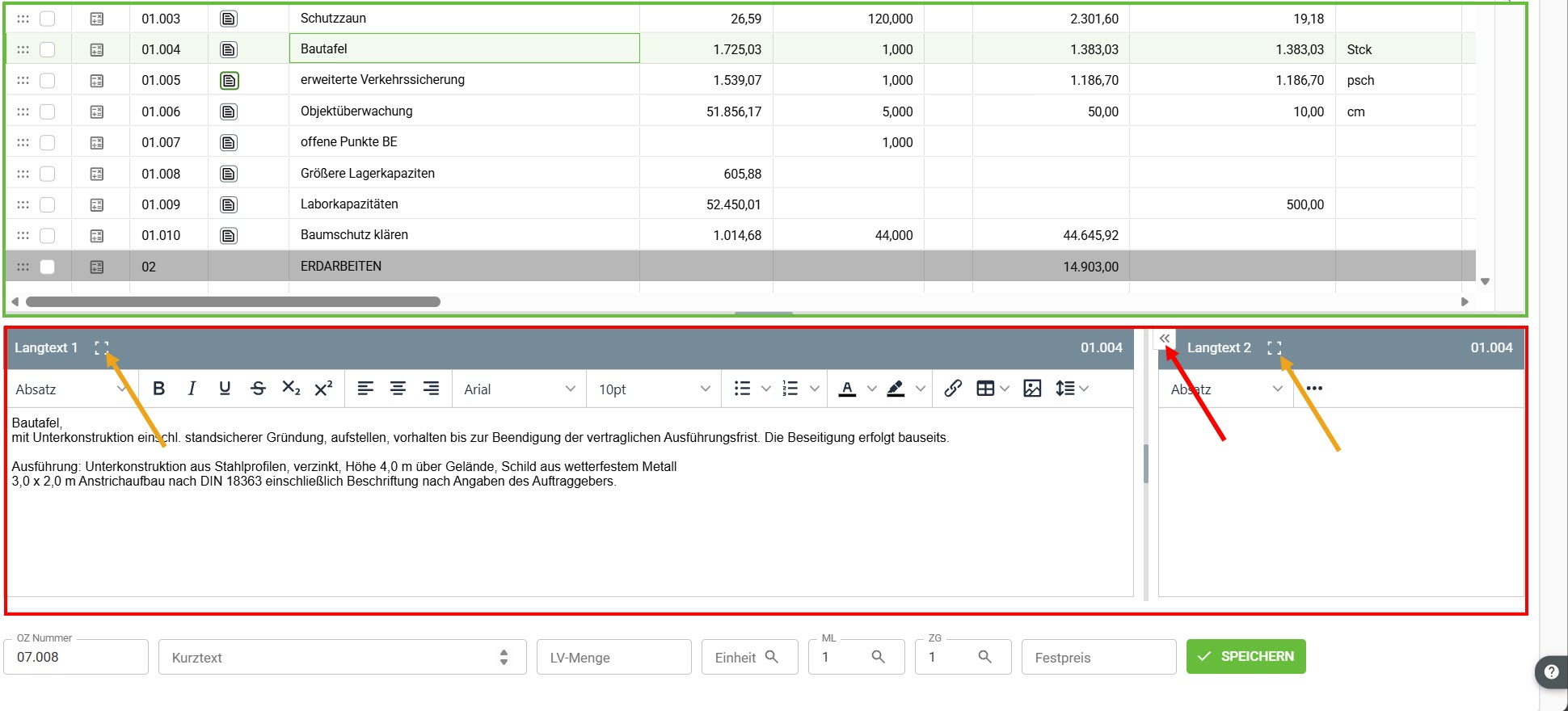Apply subscript formatting
The height and width of the screenshot is (711, 1568).
[x=291, y=389]
